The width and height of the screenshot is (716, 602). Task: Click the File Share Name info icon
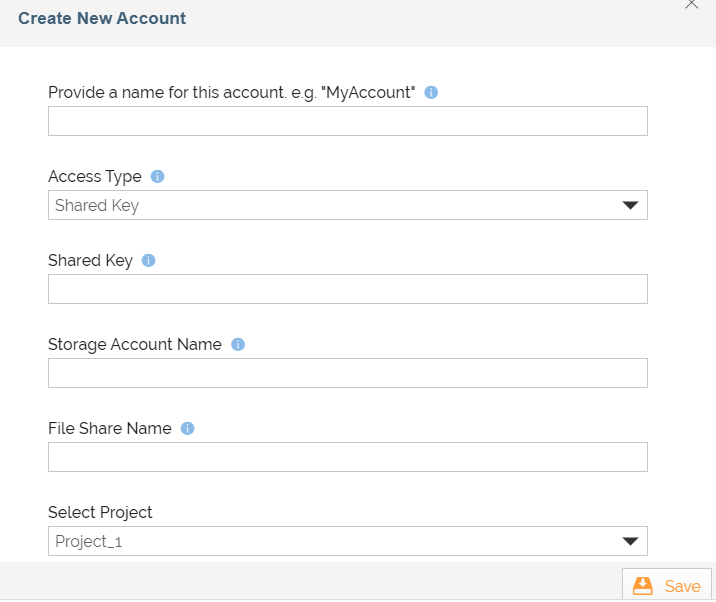click(x=187, y=428)
